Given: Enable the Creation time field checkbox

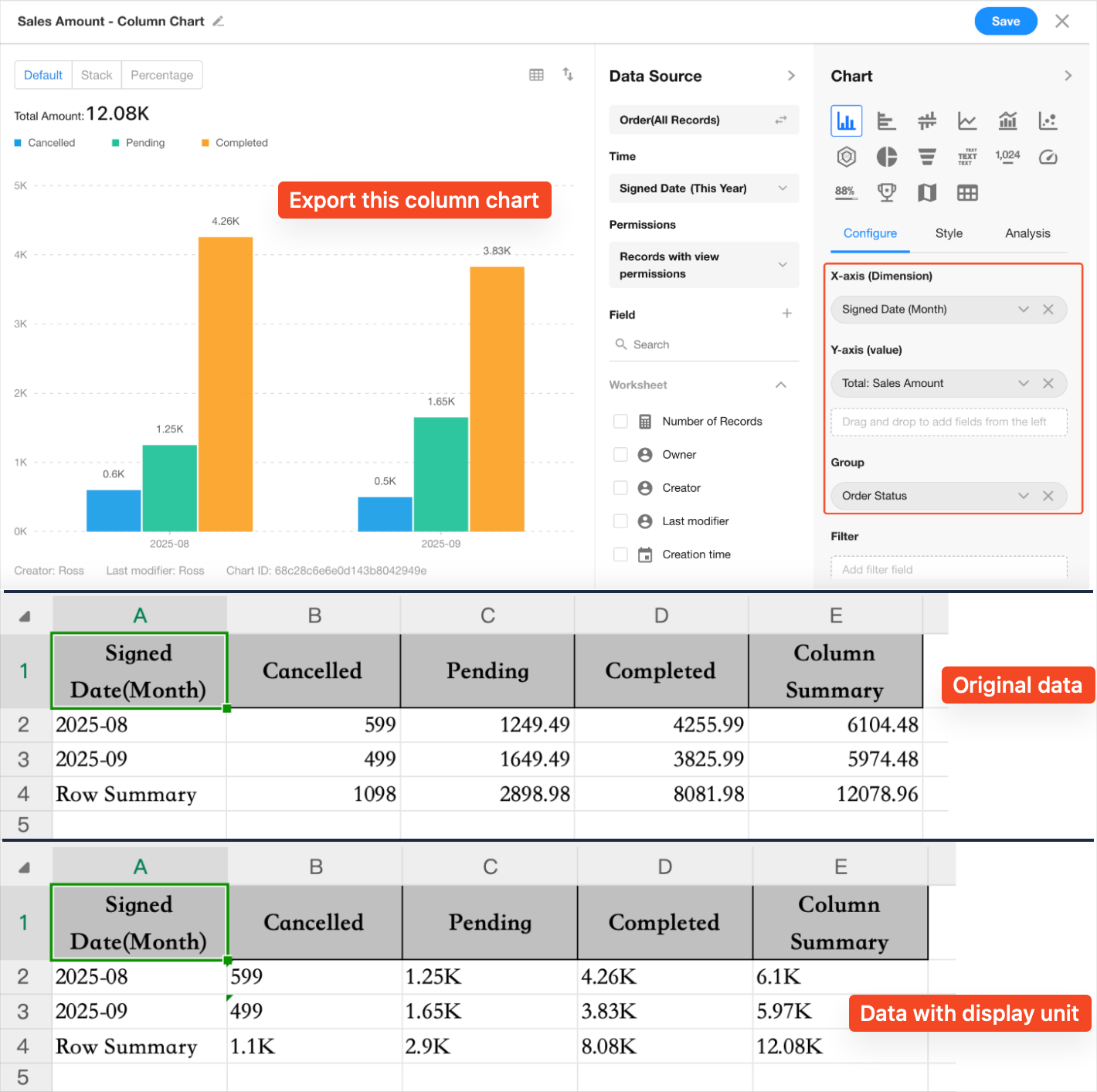Looking at the screenshot, I should coord(620,554).
